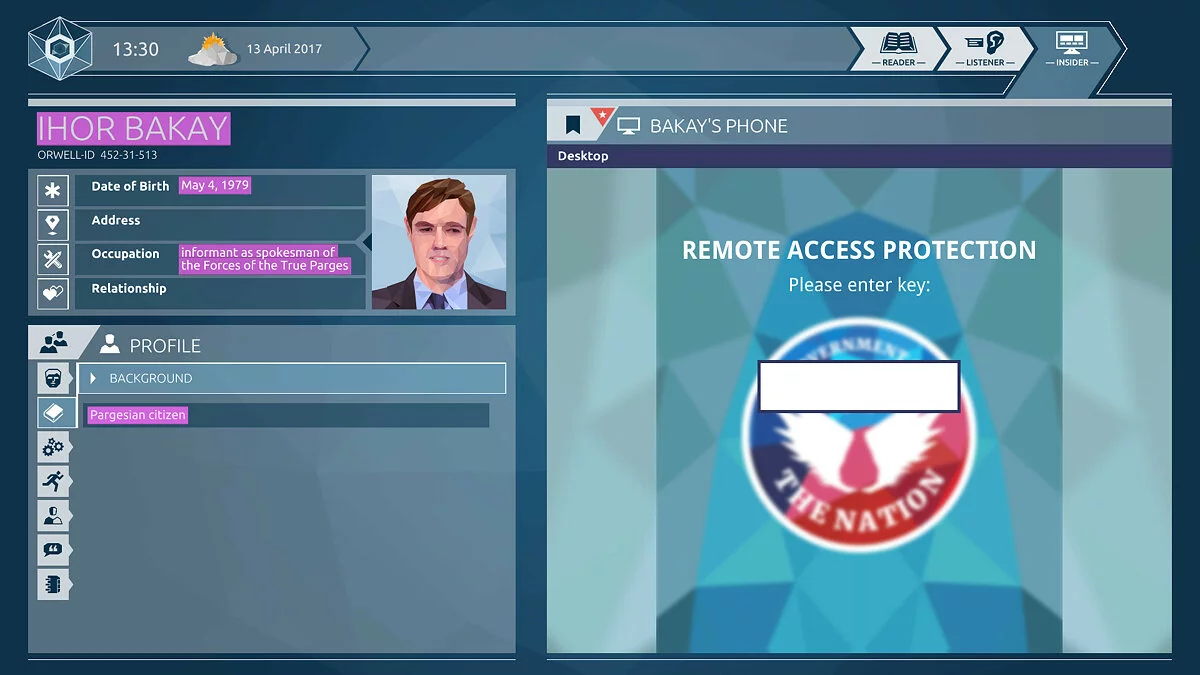The width and height of the screenshot is (1200, 675).
Task: Click the PROFILE panel header
Action: click(x=163, y=345)
